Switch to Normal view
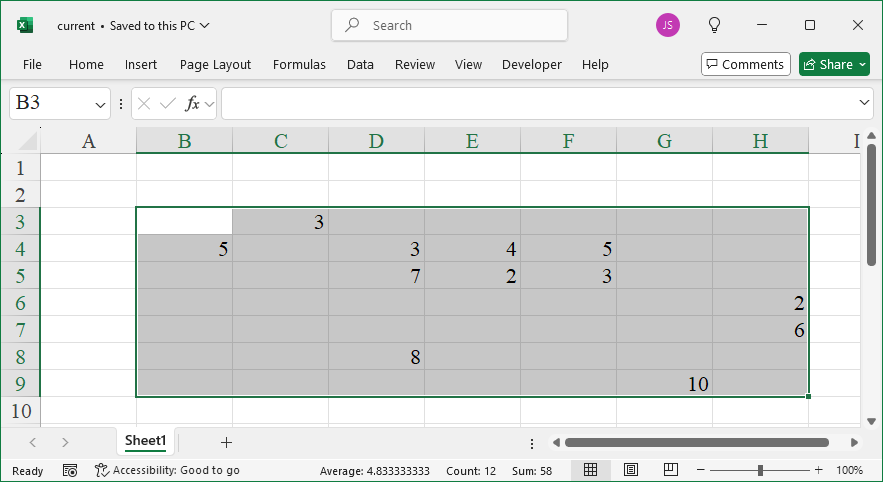Image resolution: width=883 pixels, height=482 pixels. click(590, 470)
